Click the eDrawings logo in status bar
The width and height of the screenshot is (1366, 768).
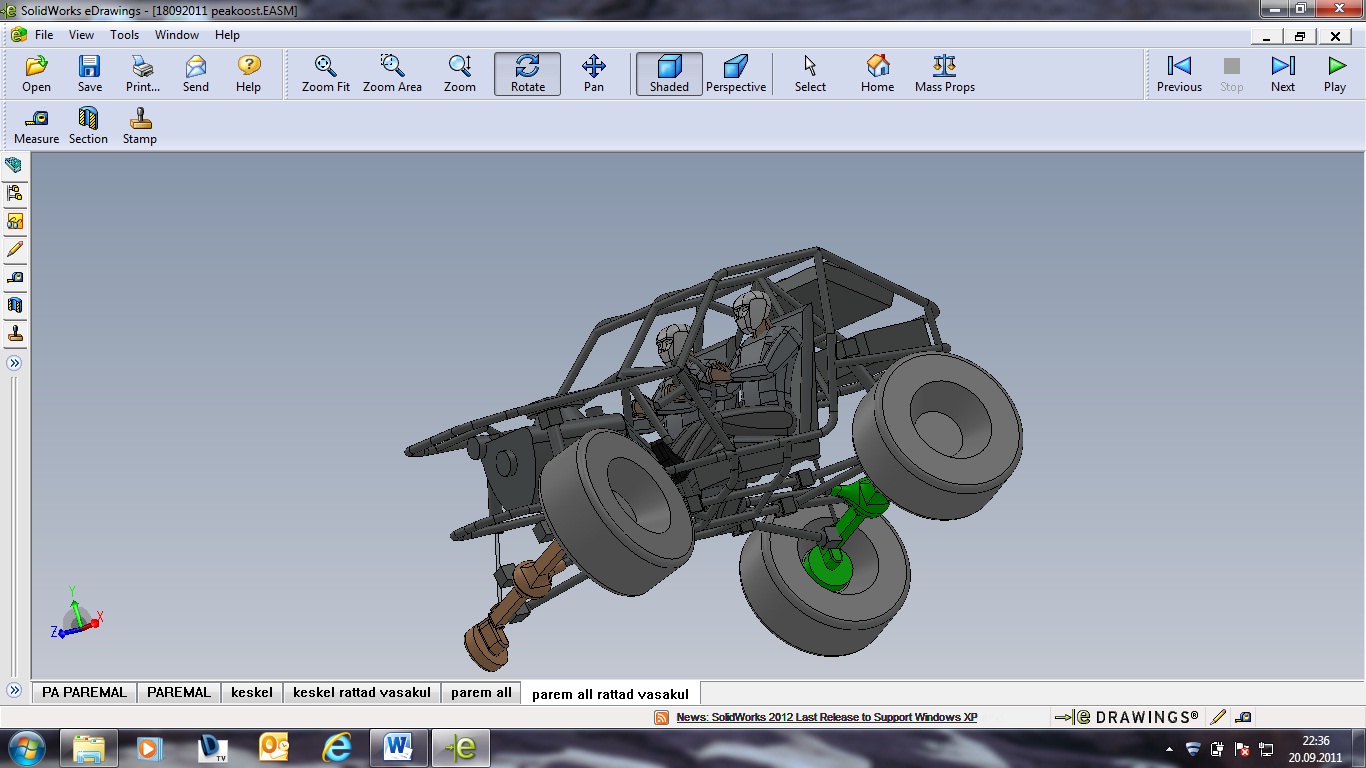(x=1125, y=717)
